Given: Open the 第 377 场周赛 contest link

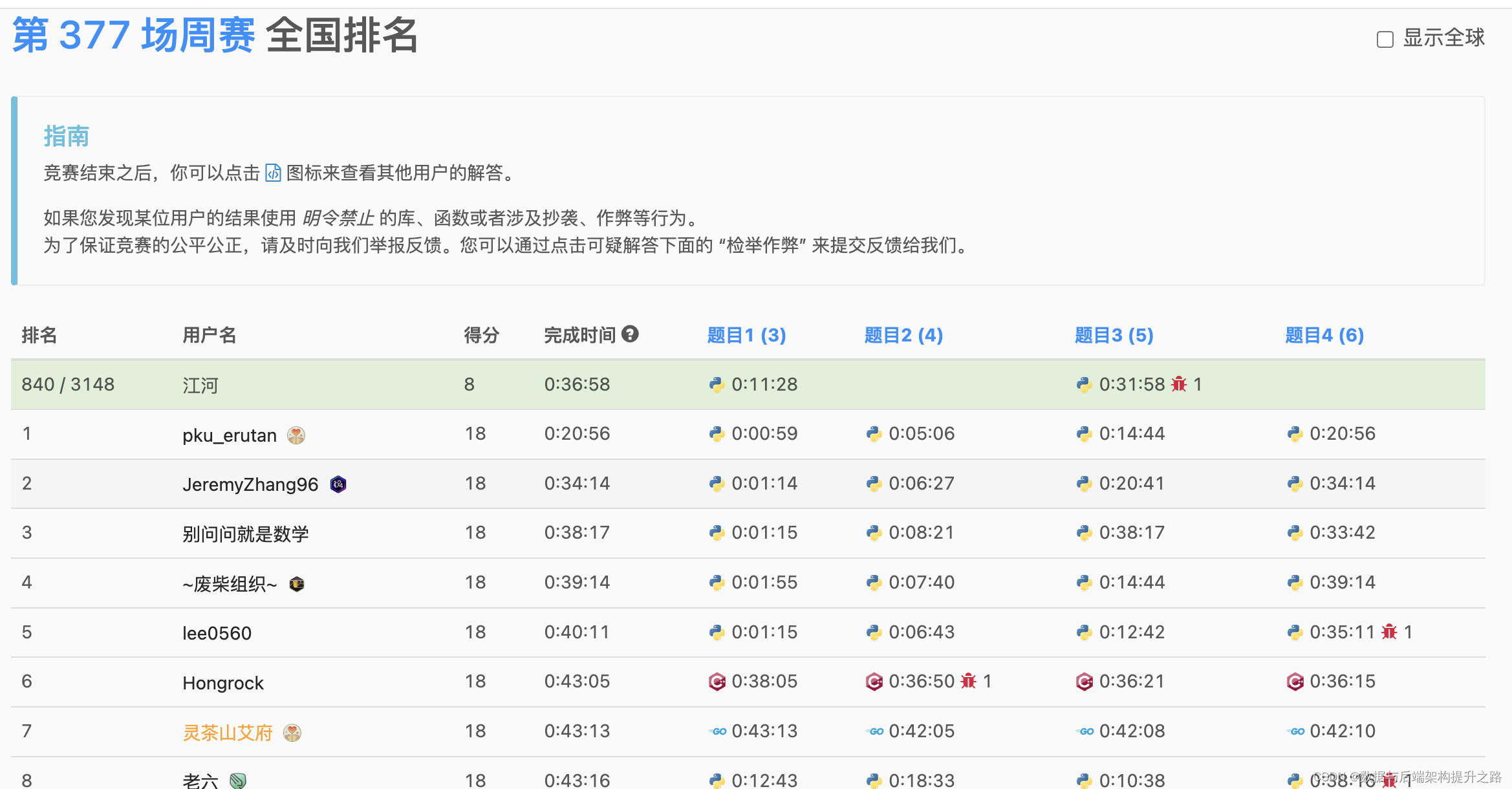Looking at the screenshot, I should click(134, 35).
